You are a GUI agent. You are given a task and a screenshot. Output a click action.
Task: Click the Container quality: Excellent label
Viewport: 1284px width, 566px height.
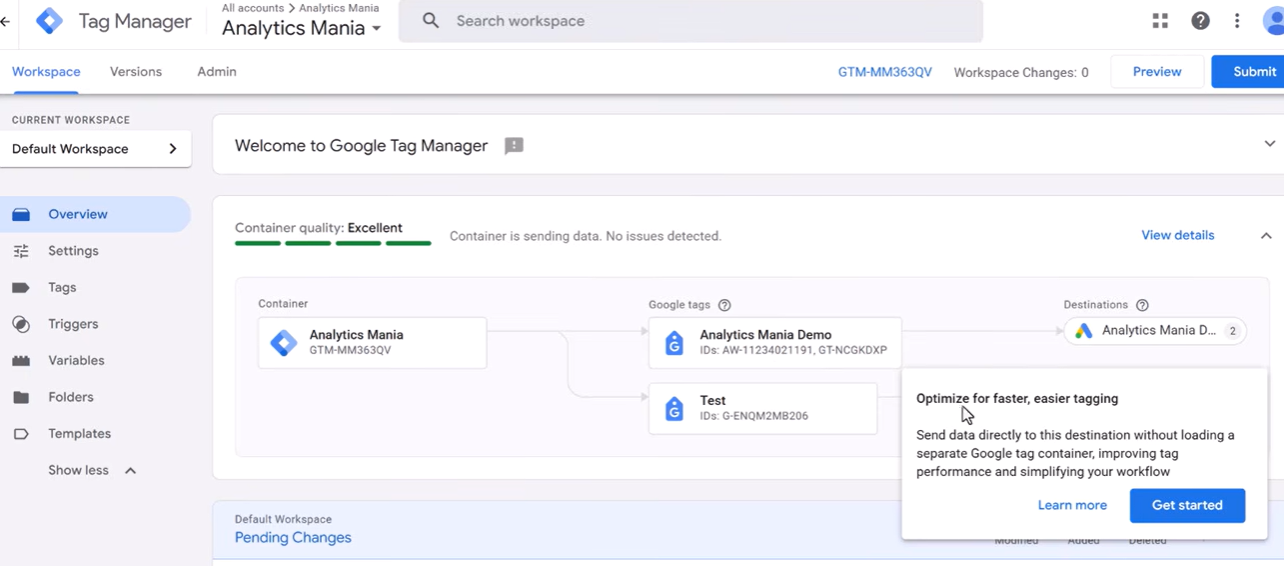[319, 228]
